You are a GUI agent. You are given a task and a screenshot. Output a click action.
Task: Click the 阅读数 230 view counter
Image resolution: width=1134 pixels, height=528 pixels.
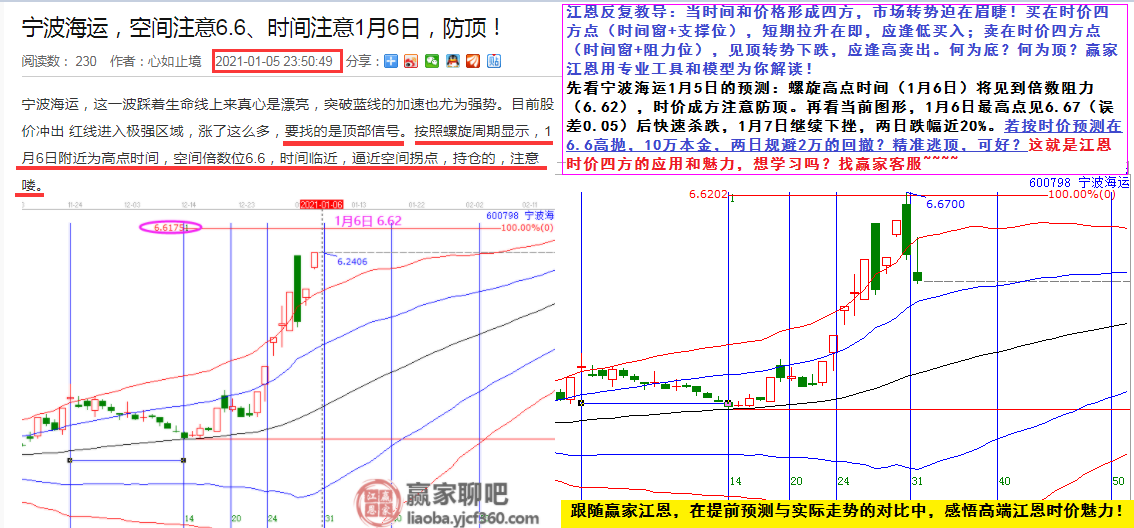59,62
